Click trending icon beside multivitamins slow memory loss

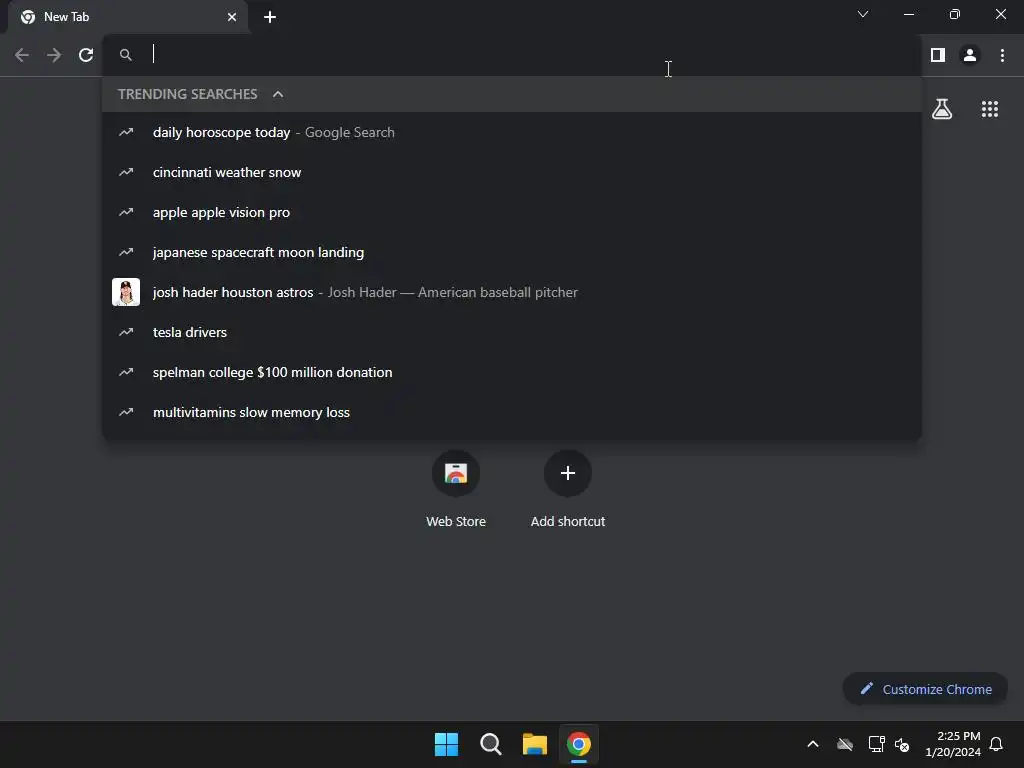(126, 412)
